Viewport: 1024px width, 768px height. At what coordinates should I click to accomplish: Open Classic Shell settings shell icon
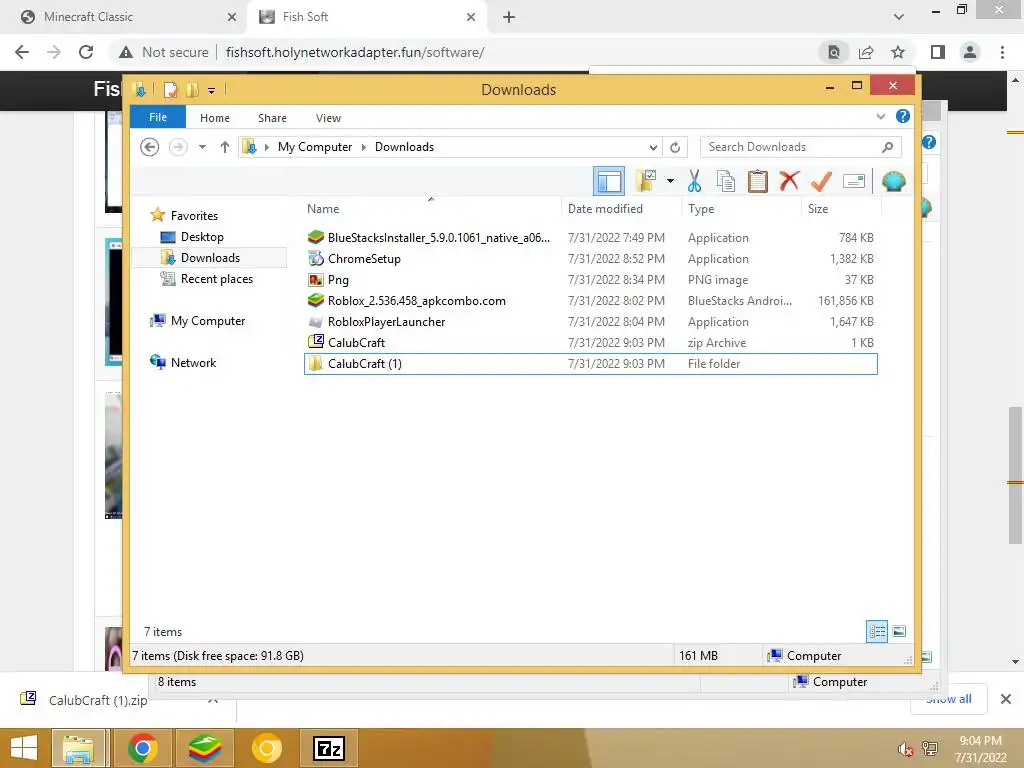[893, 181]
